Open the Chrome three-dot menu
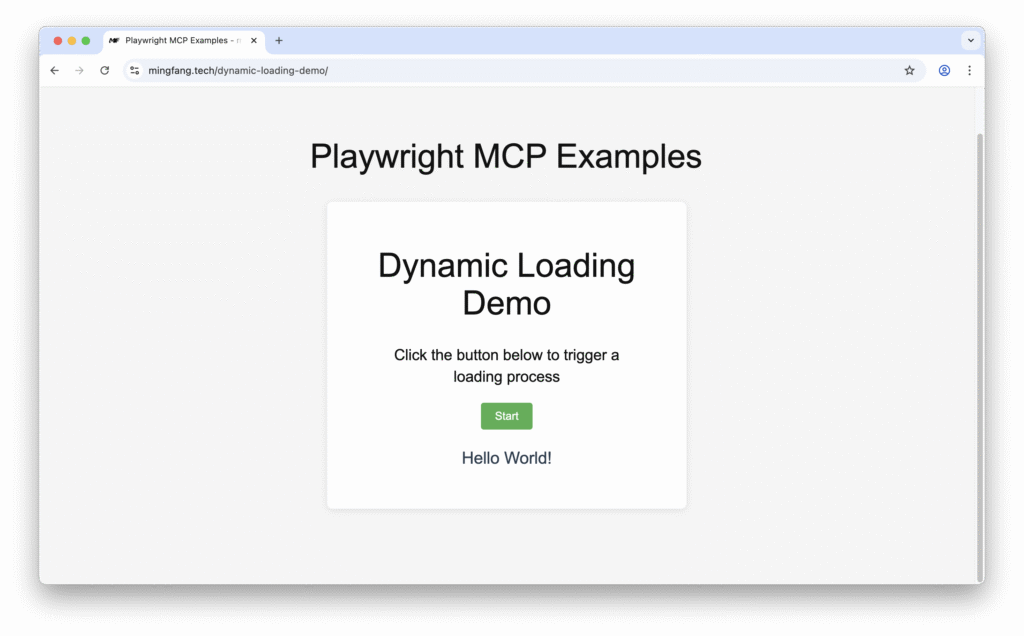Viewport: 1024px width, 636px height. point(969,70)
